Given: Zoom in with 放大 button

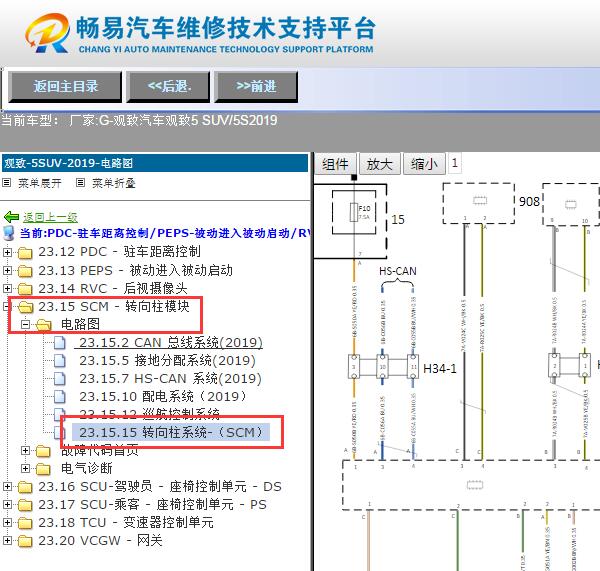Looking at the screenshot, I should 380,165.
